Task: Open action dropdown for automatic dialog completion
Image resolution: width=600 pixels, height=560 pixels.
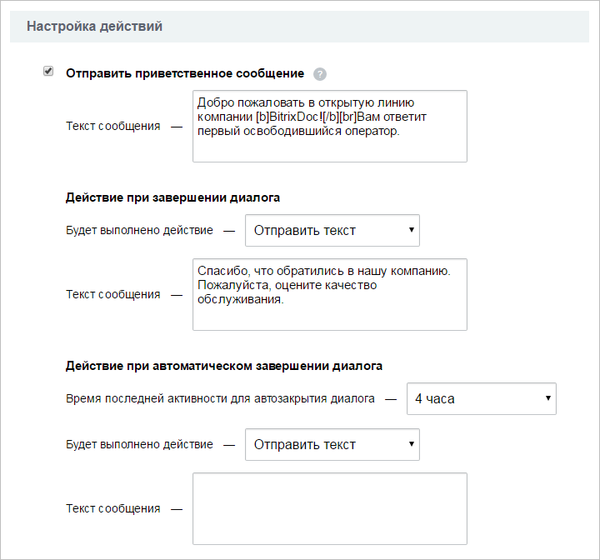Action: click(x=332, y=444)
